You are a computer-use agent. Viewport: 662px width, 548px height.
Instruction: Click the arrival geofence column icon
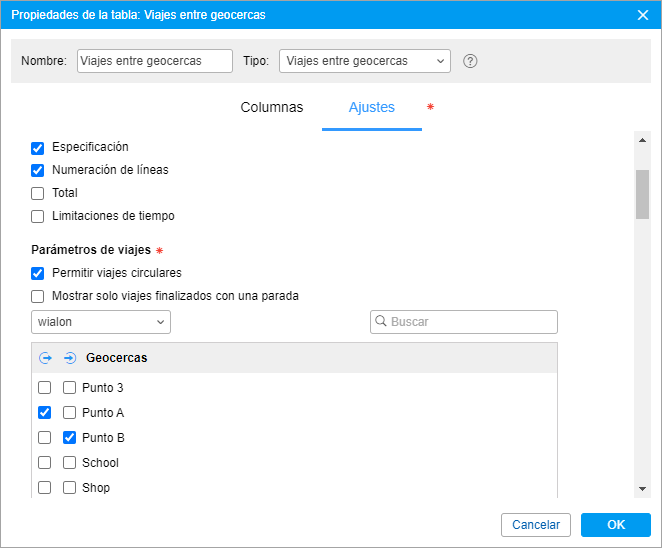pyautogui.click(x=70, y=358)
